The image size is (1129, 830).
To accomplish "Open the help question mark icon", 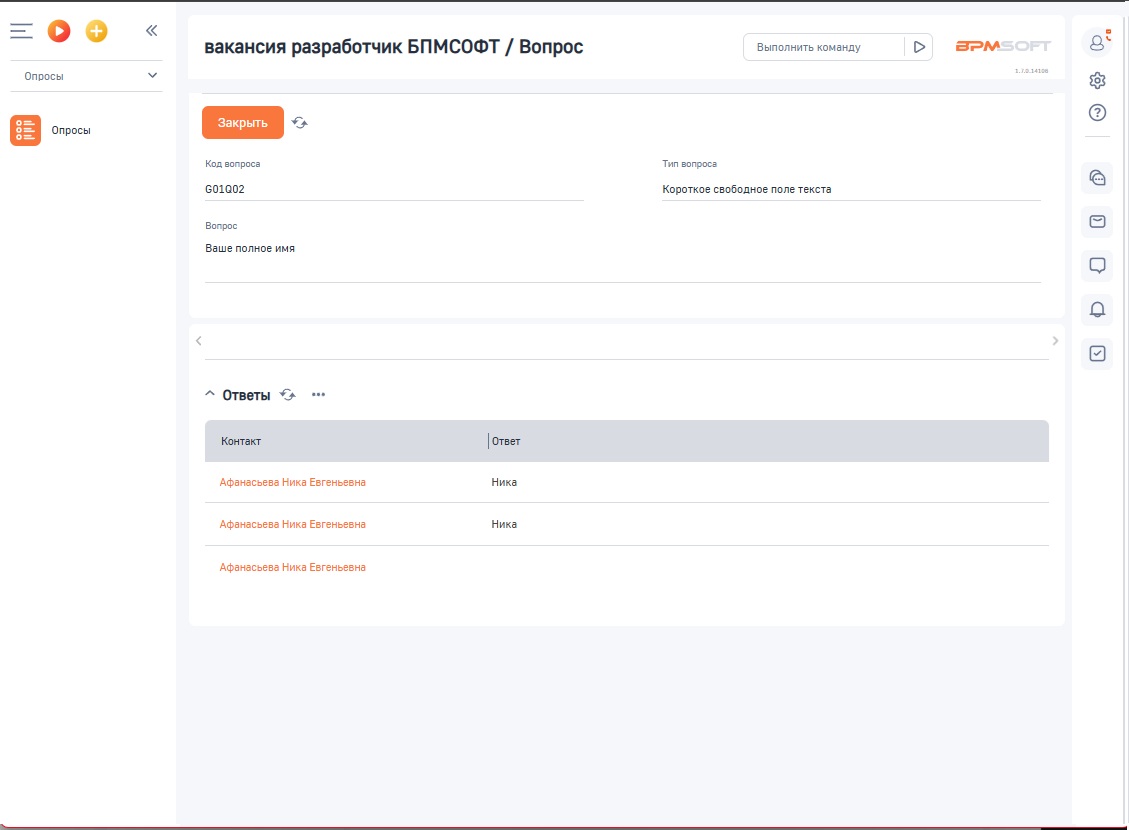I will (x=1097, y=112).
